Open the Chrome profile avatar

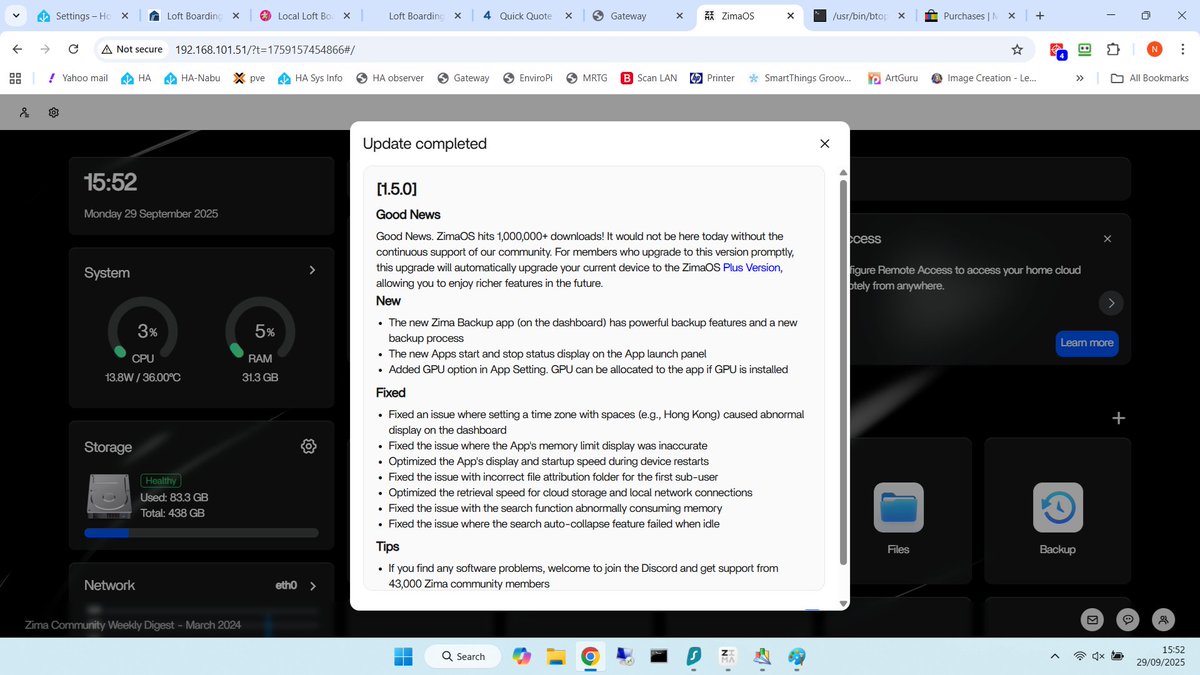1154,49
